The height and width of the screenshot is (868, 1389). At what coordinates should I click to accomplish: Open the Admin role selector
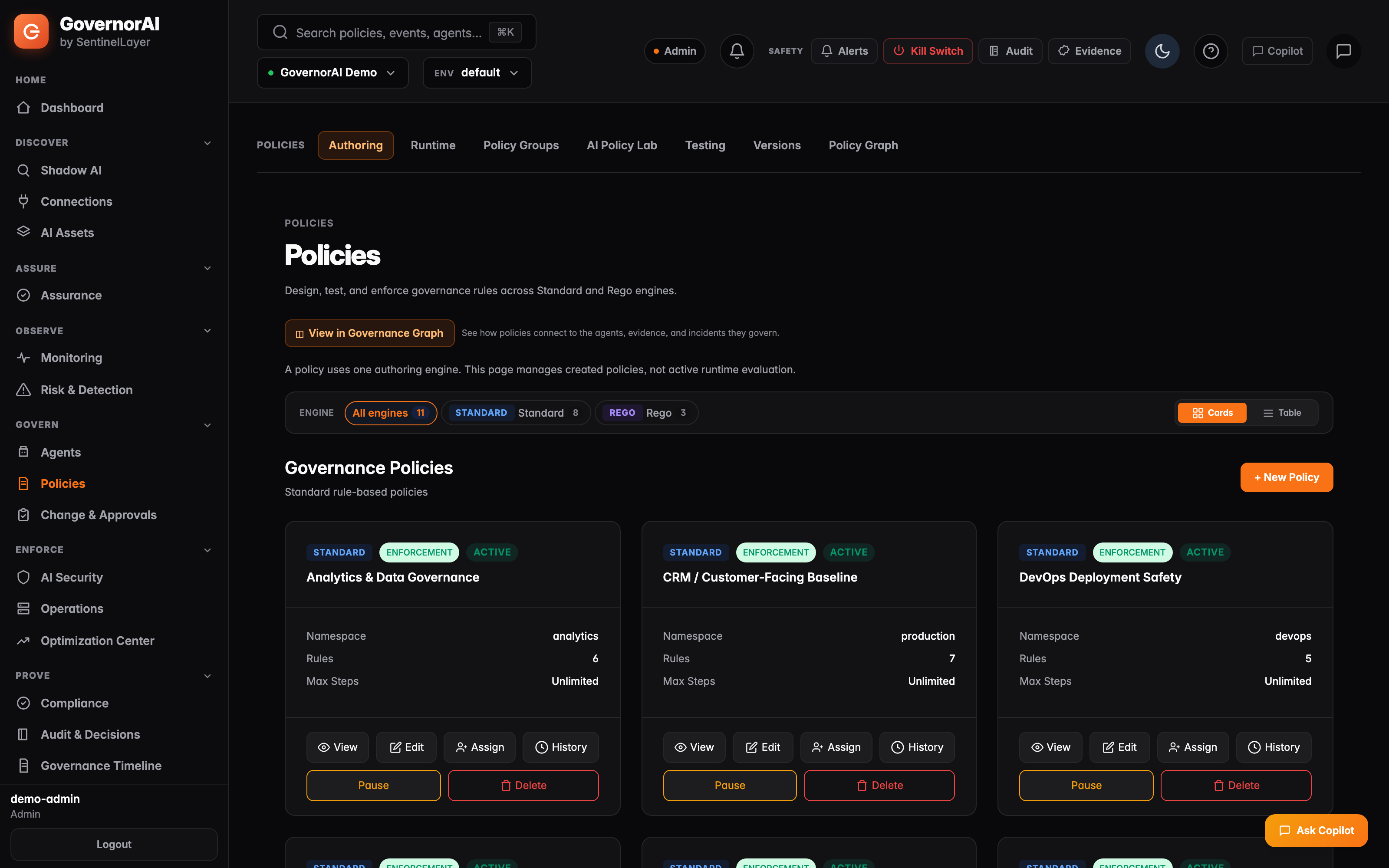tap(675, 51)
